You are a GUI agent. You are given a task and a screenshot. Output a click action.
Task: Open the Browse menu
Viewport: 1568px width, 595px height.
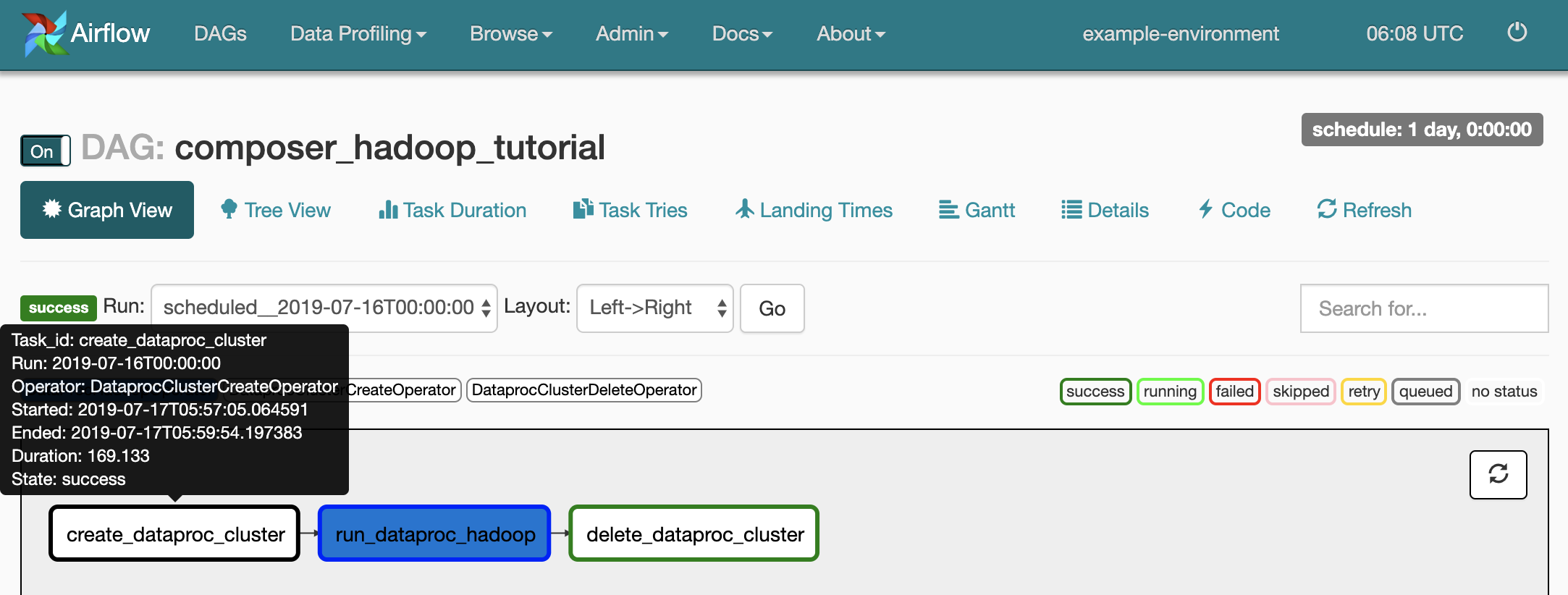510,34
